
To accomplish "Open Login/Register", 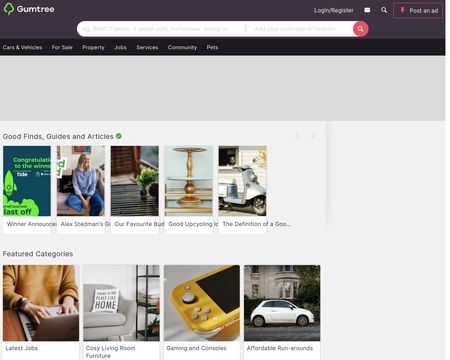I will click(x=334, y=10).
